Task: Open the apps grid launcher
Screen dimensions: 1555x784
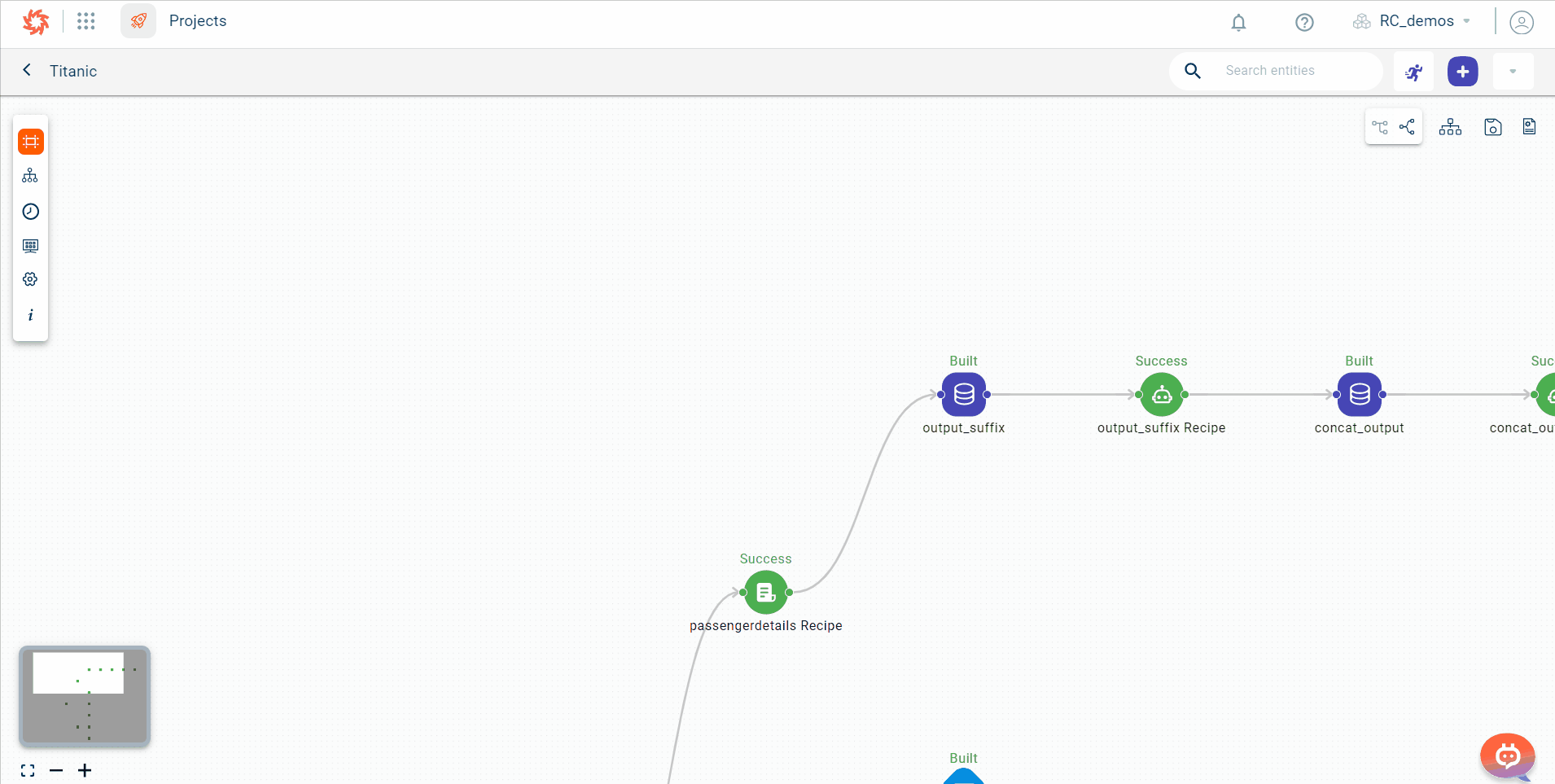Action: tap(86, 21)
